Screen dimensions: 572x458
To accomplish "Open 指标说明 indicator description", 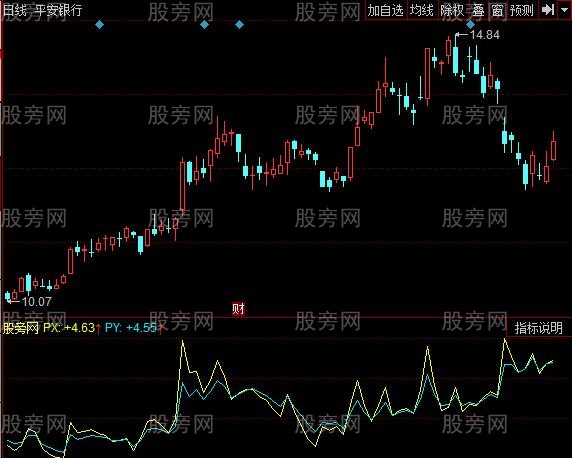I will [x=538, y=328].
